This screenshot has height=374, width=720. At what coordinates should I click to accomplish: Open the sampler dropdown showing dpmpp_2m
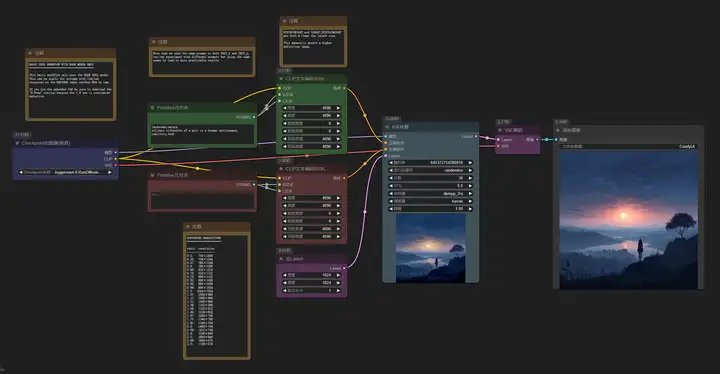coord(430,193)
